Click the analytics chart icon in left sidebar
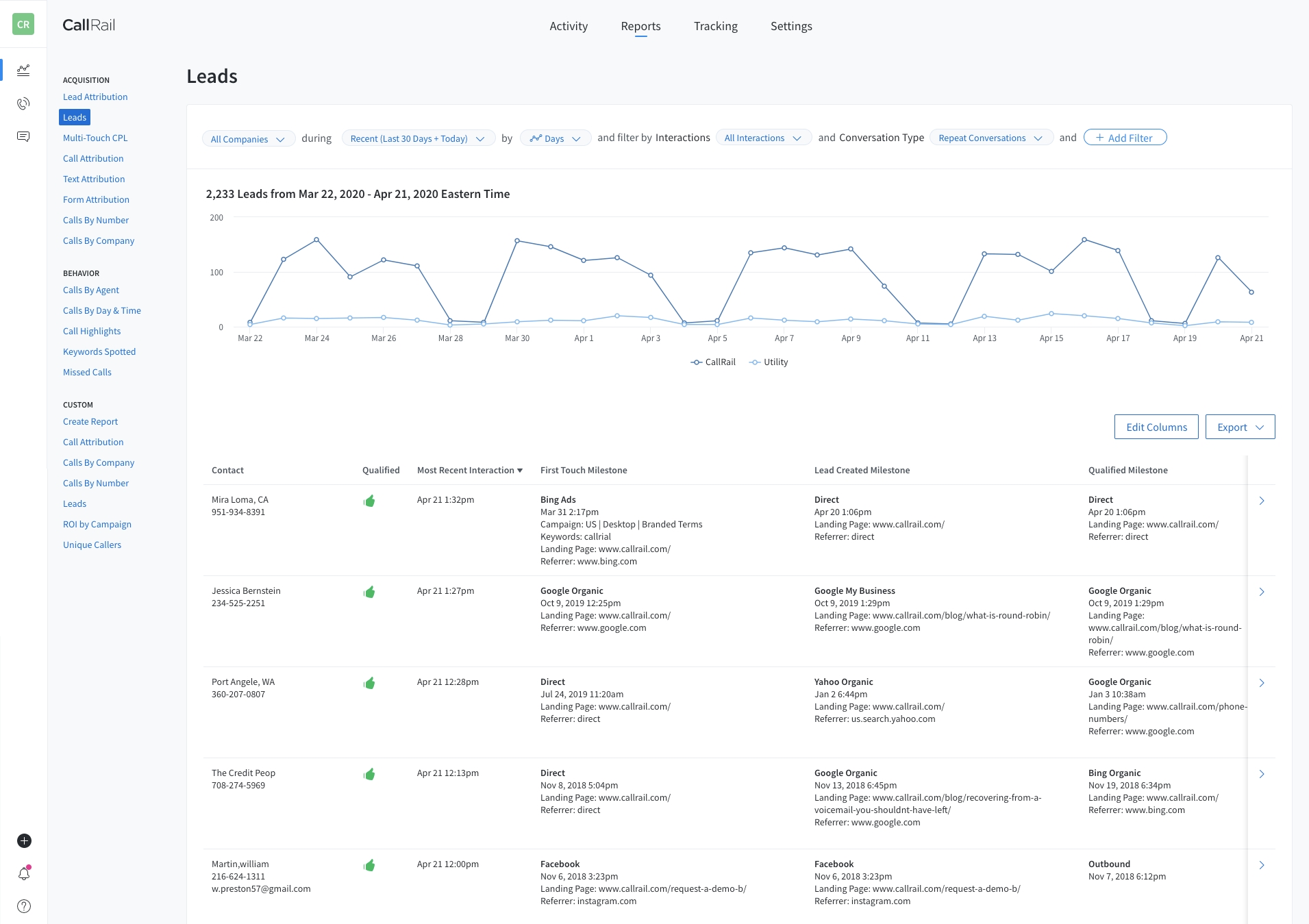 point(23,70)
